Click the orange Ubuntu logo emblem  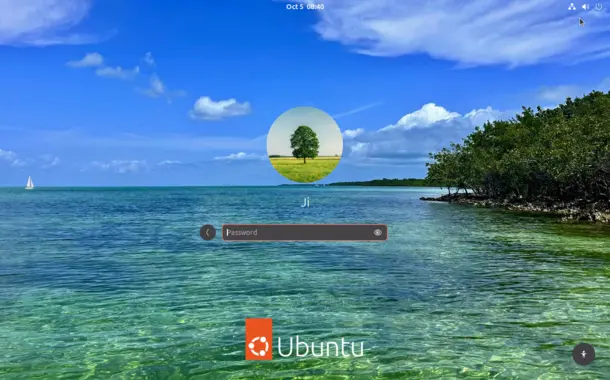259,339
